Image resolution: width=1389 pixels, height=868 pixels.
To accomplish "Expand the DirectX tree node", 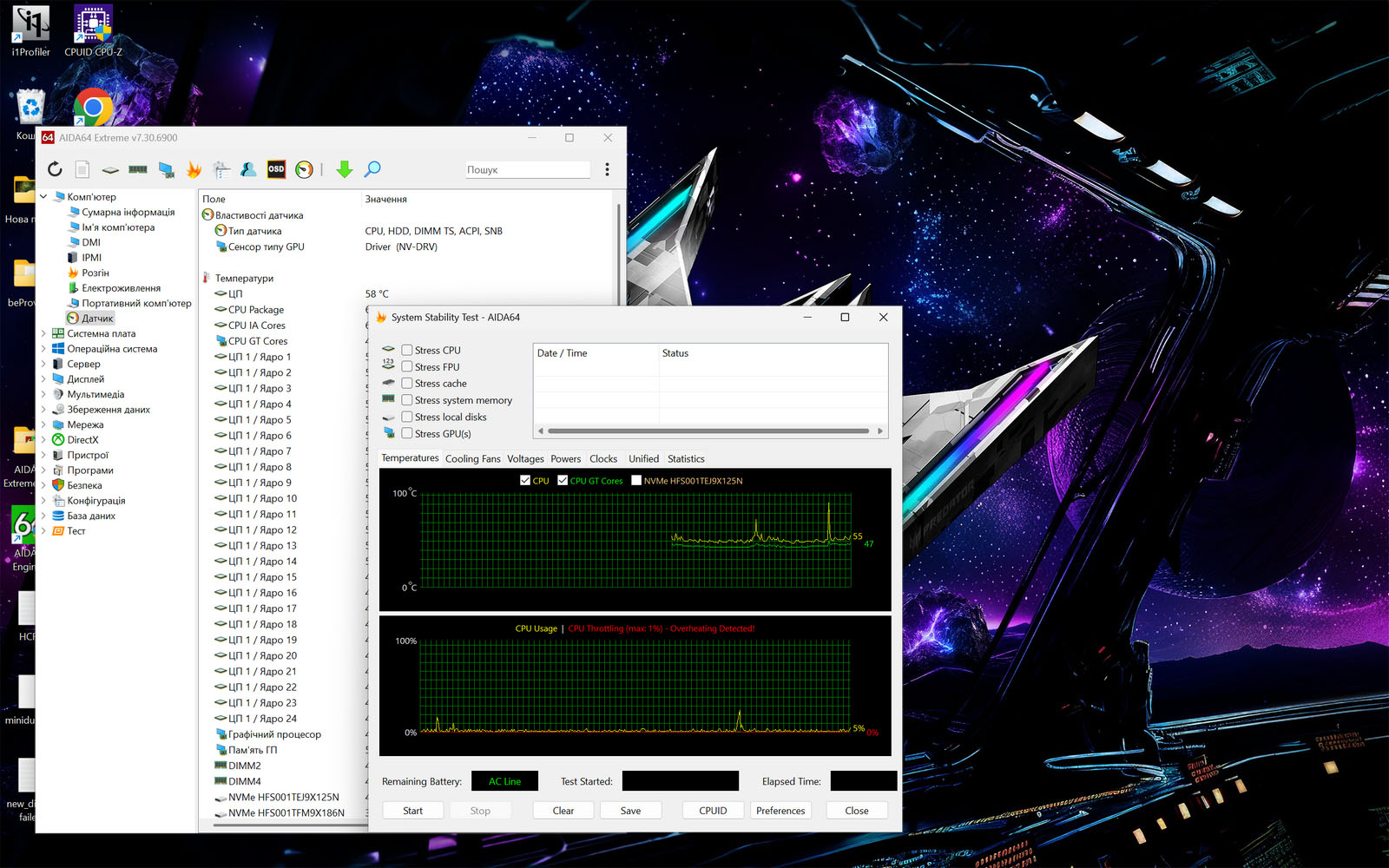I will tap(43, 440).
